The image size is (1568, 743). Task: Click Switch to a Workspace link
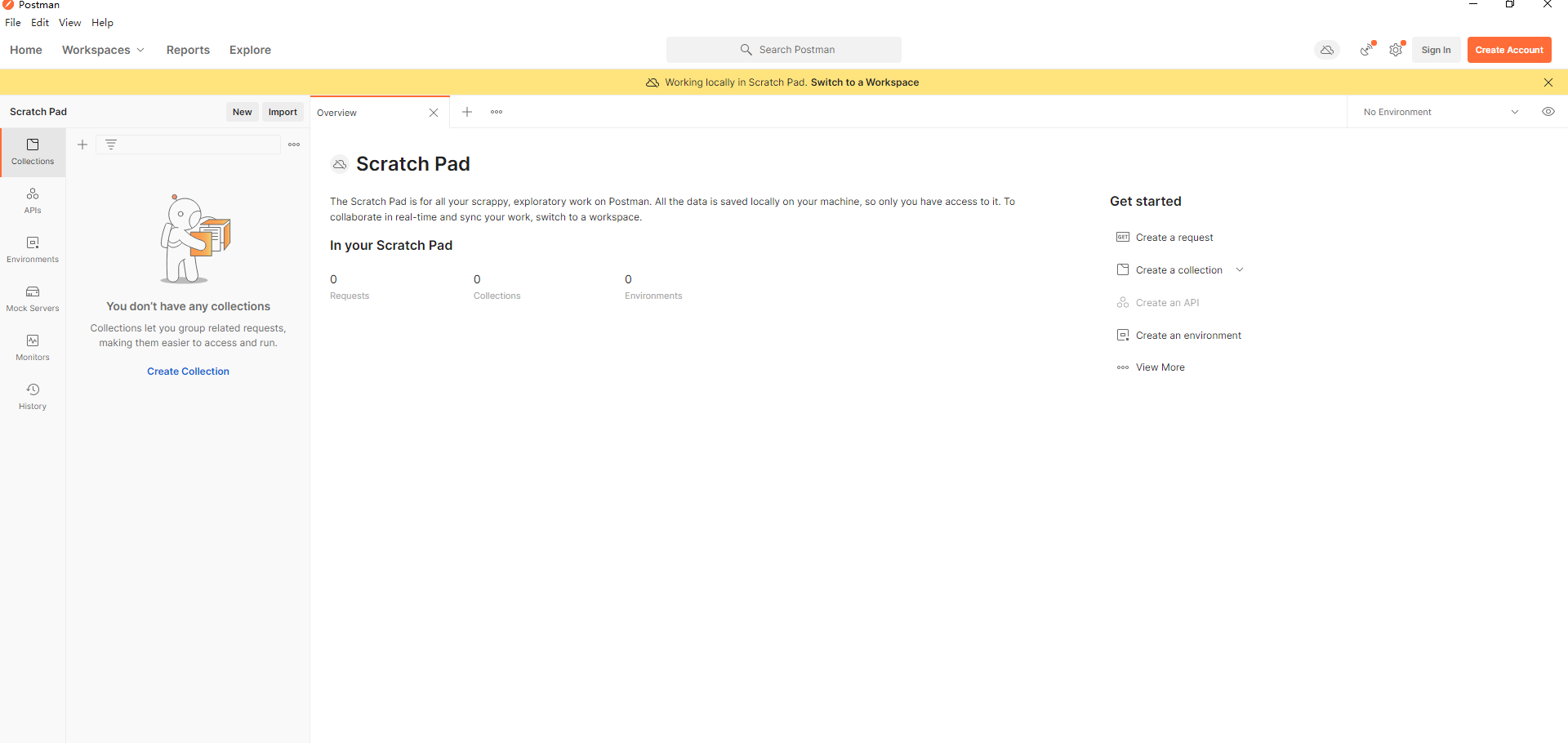[865, 82]
